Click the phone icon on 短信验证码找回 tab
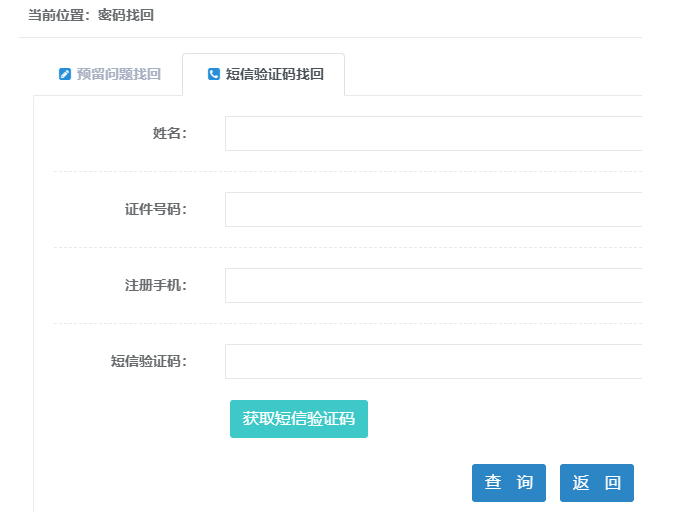Viewport: 682px width, 523px height. (x=213, y=74)
